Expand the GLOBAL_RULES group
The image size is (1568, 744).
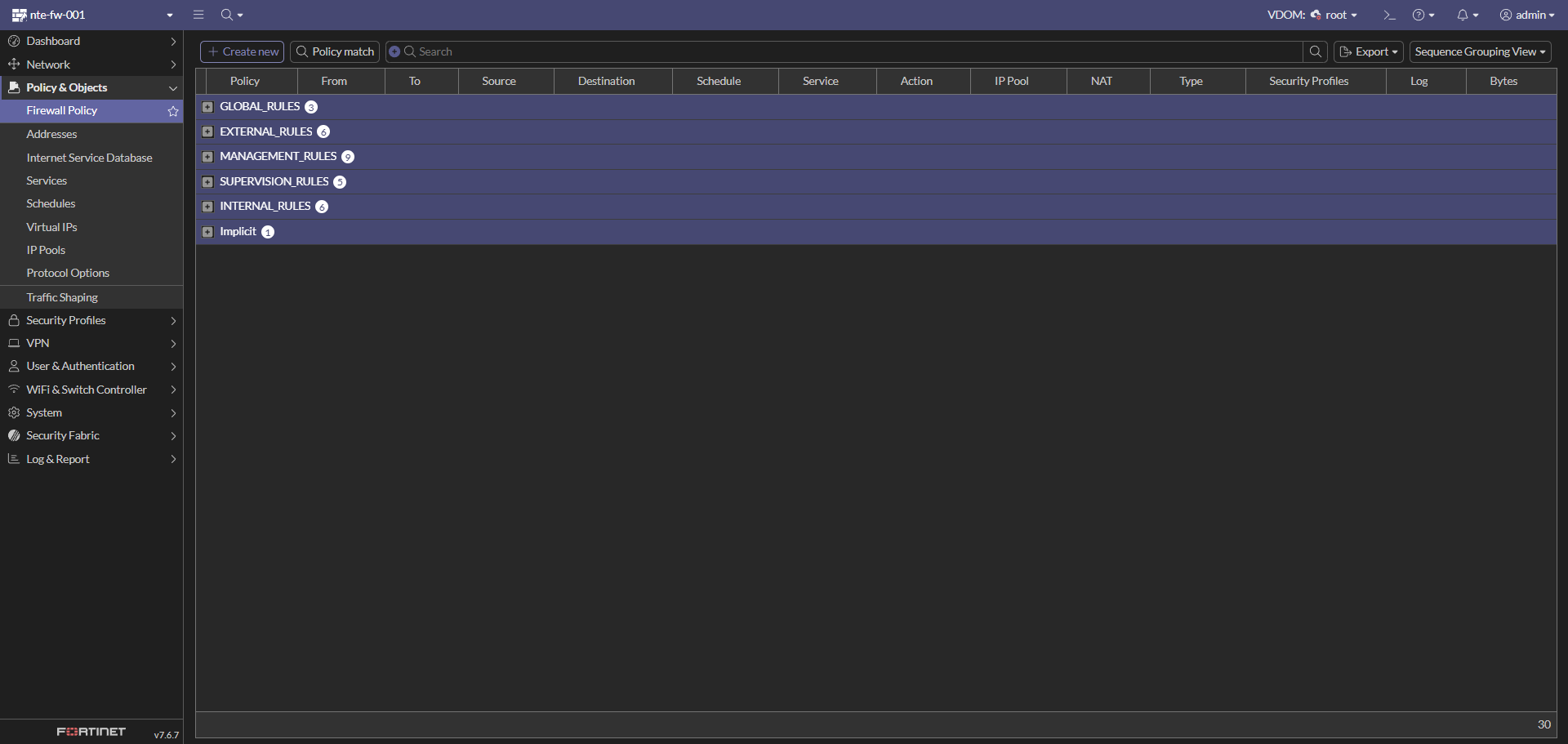[x=207, y=107]
